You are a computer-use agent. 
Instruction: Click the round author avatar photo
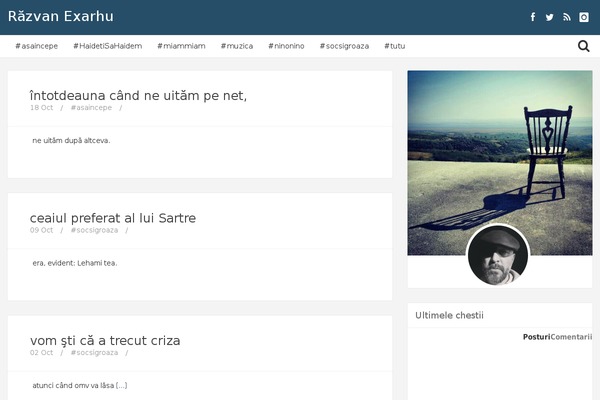click(x=497, y=255)
